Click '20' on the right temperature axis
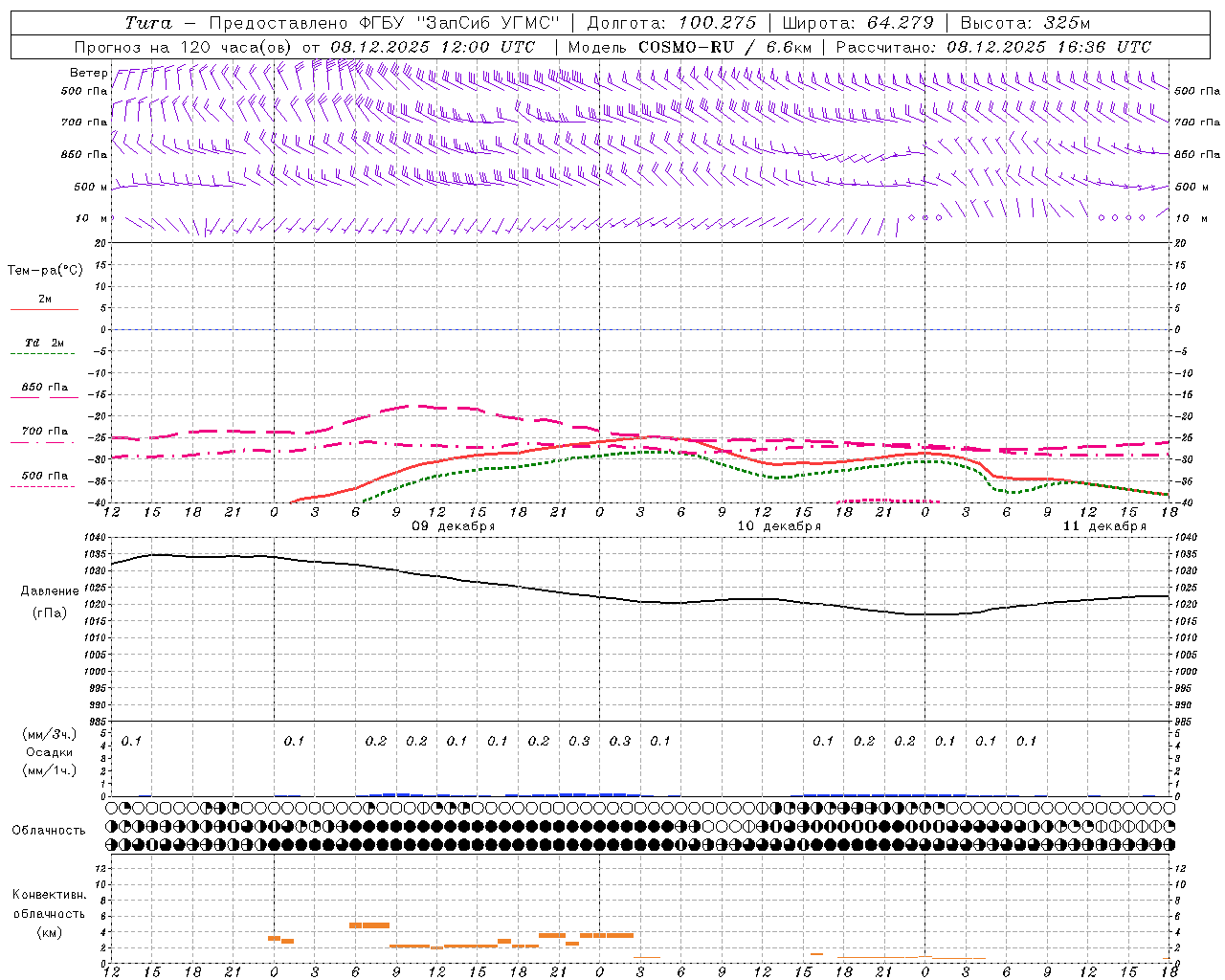 tap(1180, 243)
